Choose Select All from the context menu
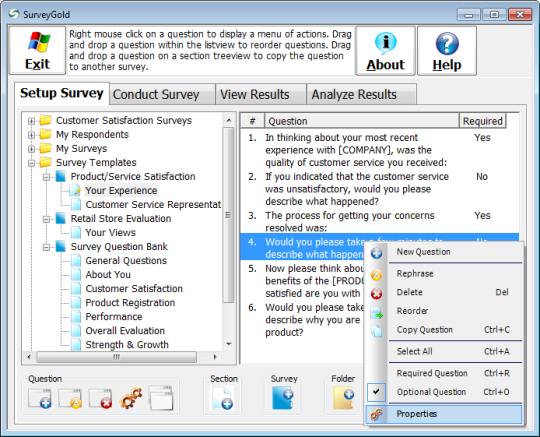Image resolution: width=540 pixels, height=437 pixels. tap(444, 352)
